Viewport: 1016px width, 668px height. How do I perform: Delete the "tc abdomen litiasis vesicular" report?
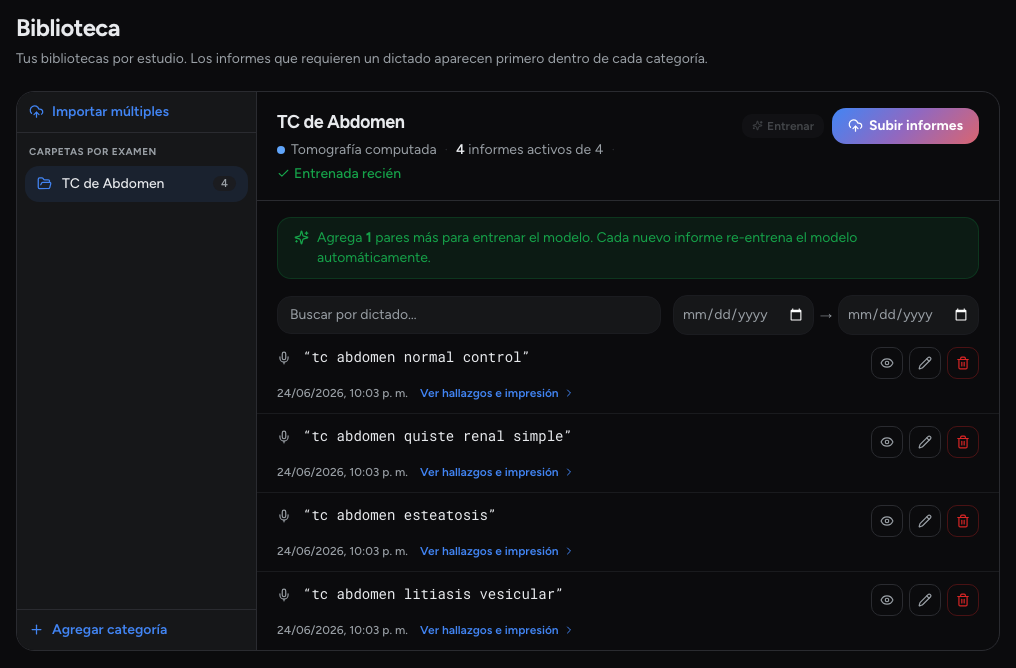(963, 600)
